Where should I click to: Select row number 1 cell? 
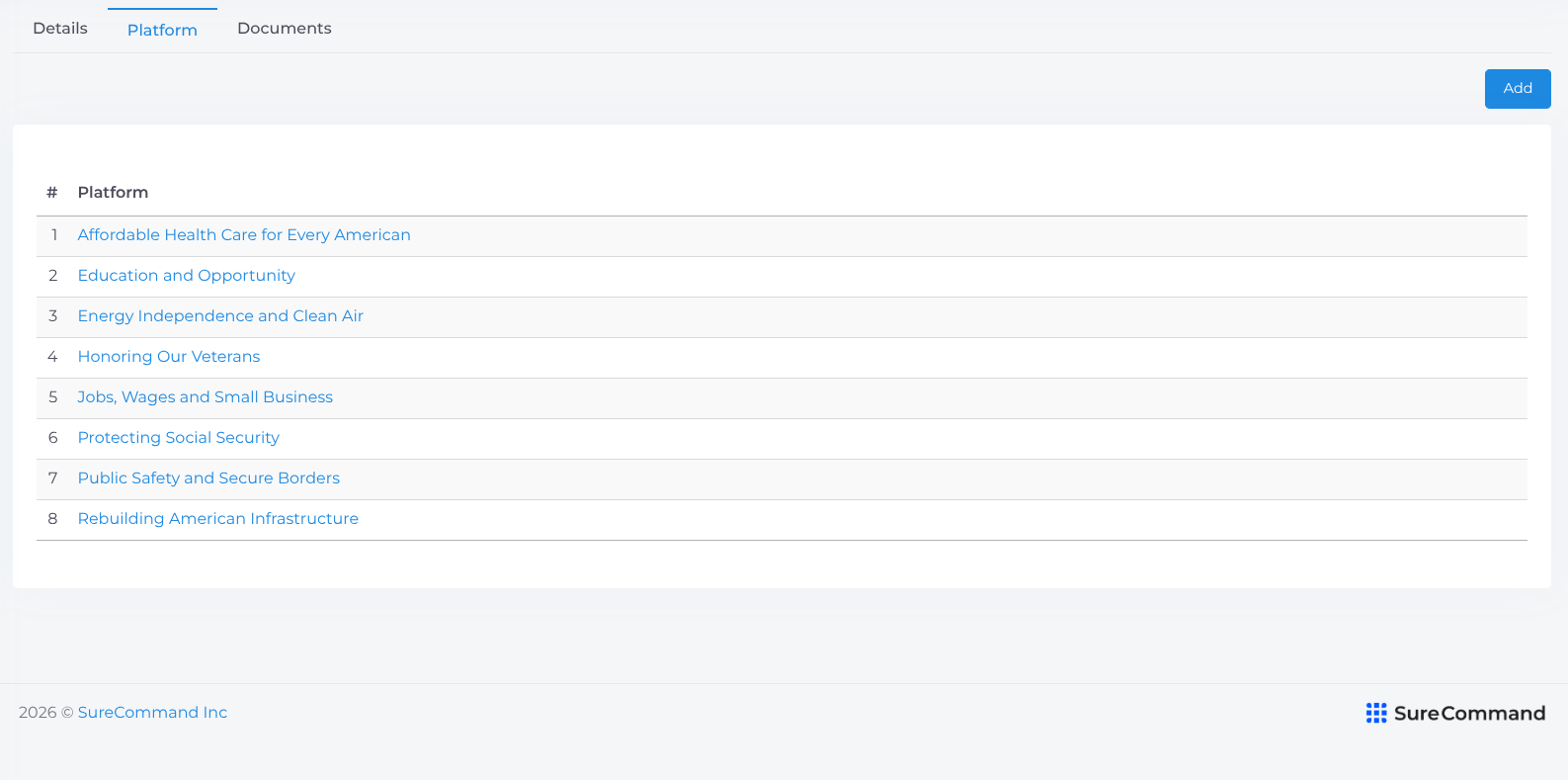coord(53,235)
